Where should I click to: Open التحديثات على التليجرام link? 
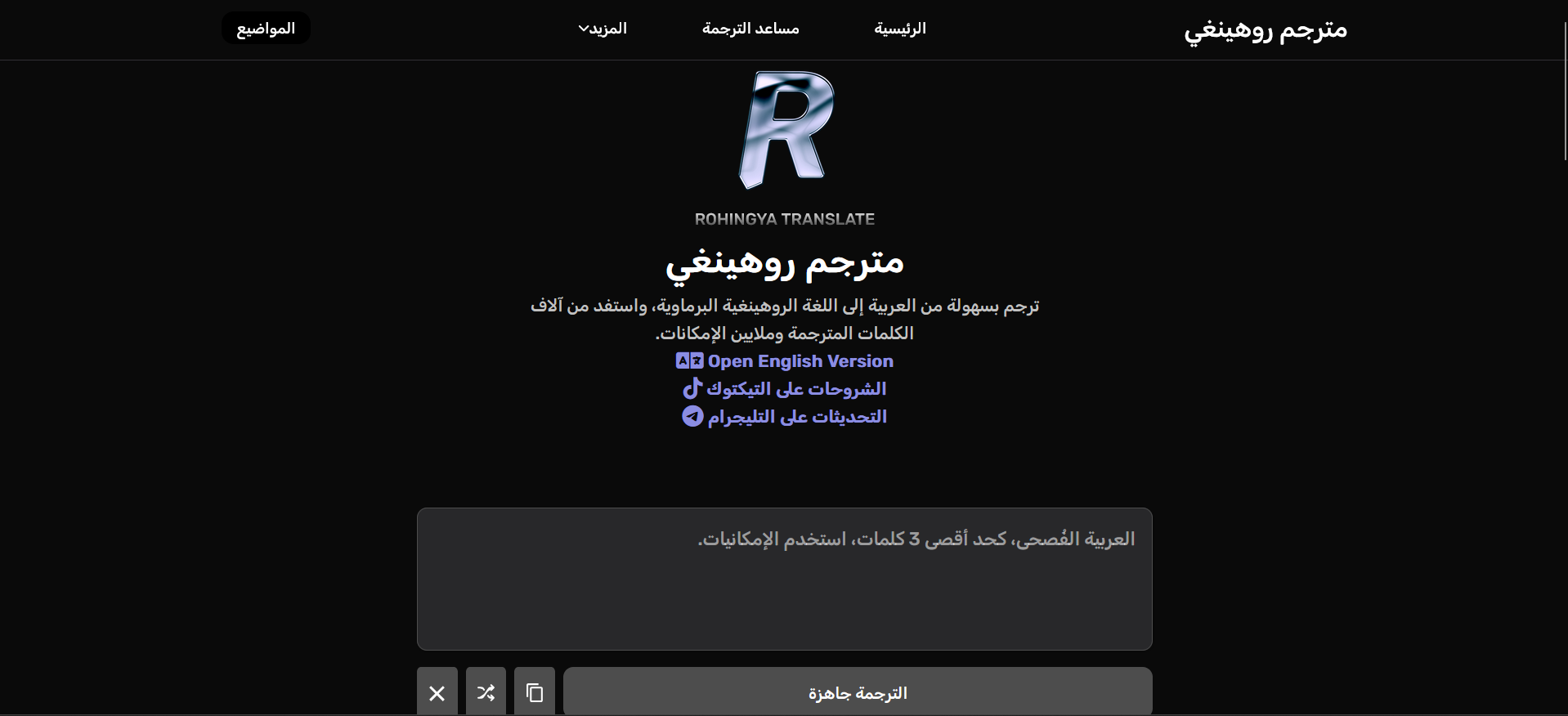(x=784, y=416)
